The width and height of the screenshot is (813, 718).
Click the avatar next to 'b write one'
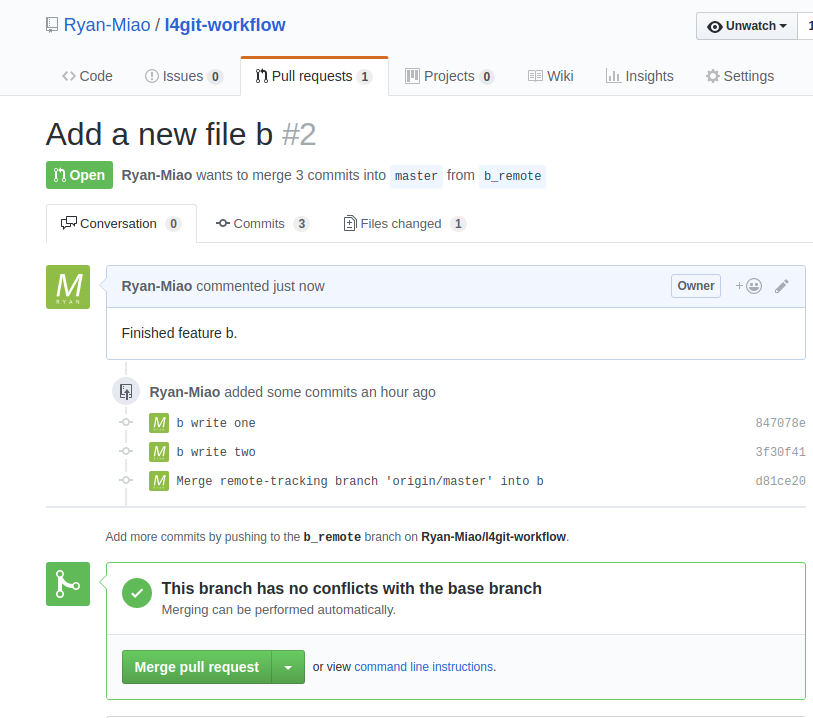click(x=159, y=423)
